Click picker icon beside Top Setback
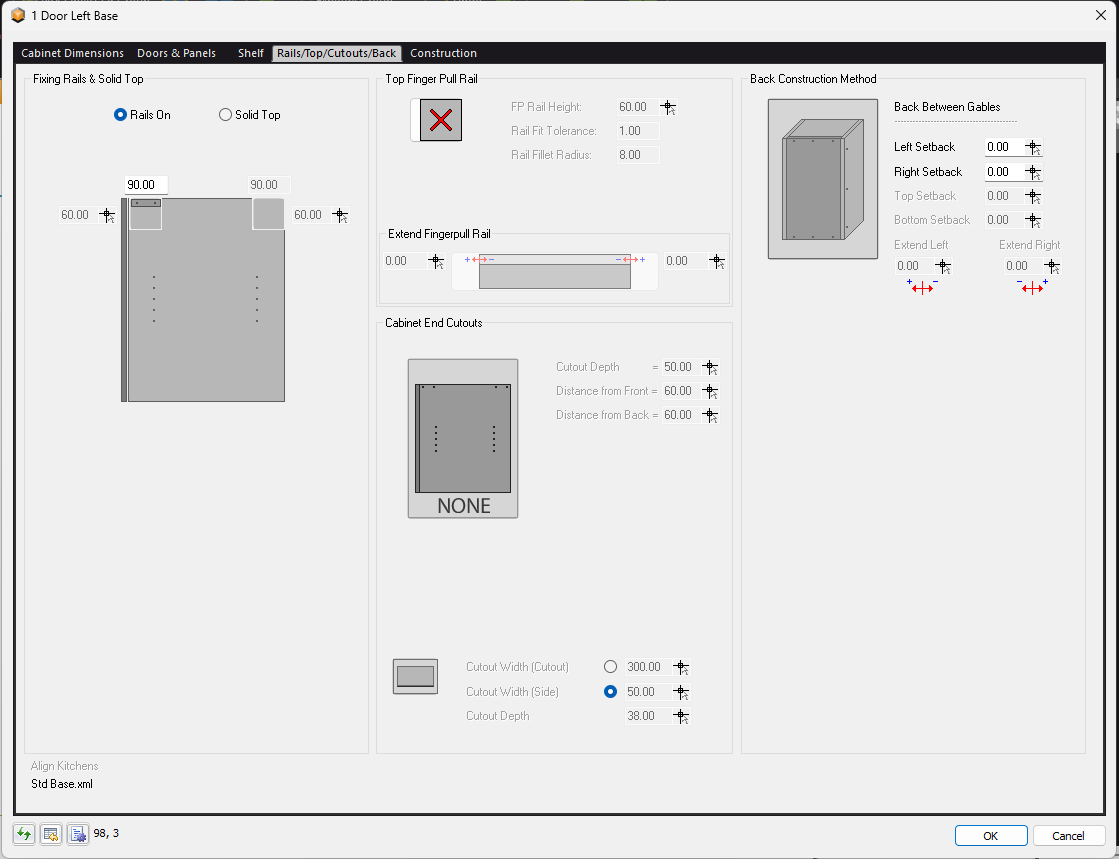 [1033, 196]
